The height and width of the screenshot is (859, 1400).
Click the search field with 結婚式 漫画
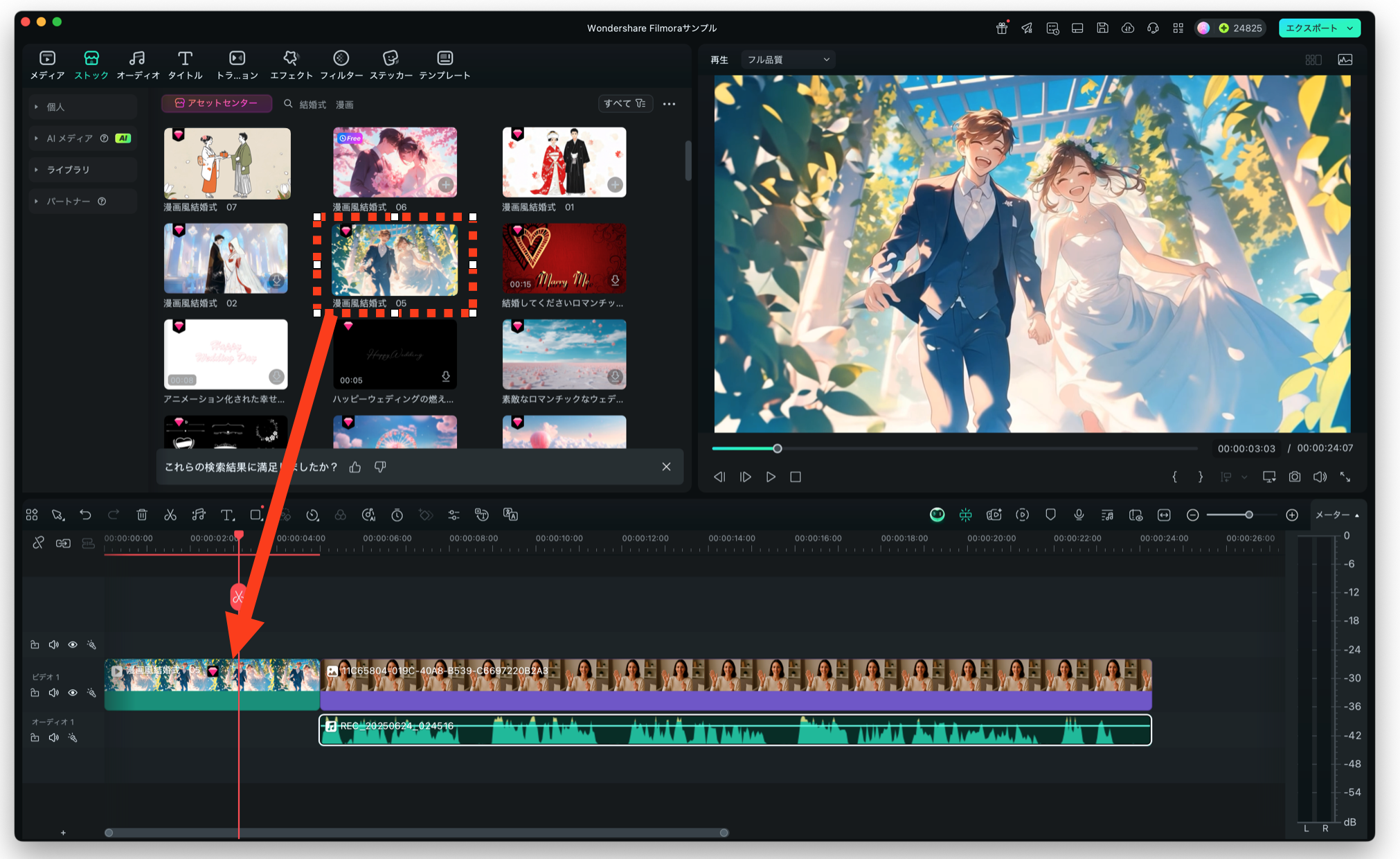pyautogui.click(x=436, y=104)
